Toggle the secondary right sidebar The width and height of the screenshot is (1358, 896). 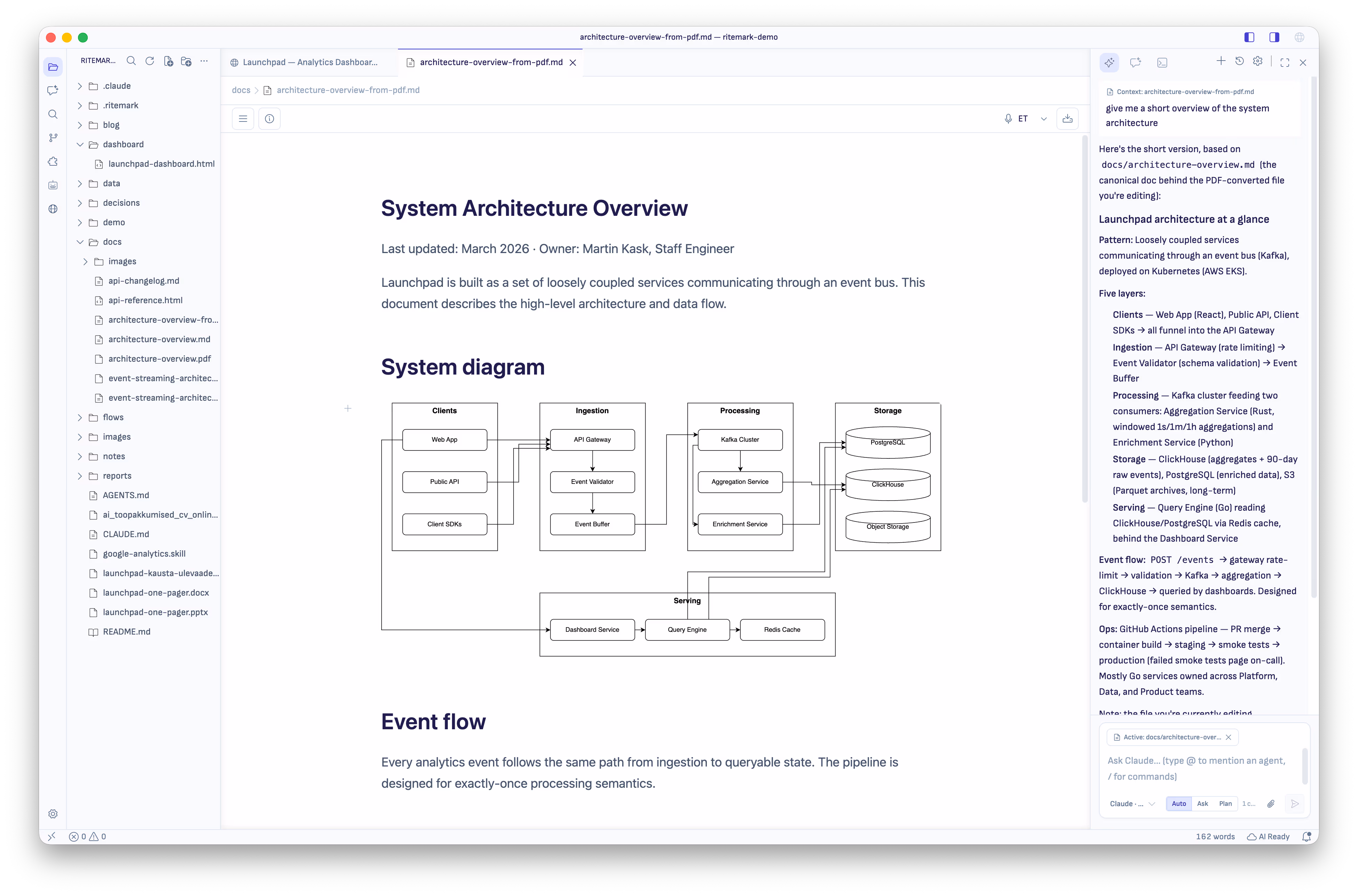click(x=1274, y=37)
